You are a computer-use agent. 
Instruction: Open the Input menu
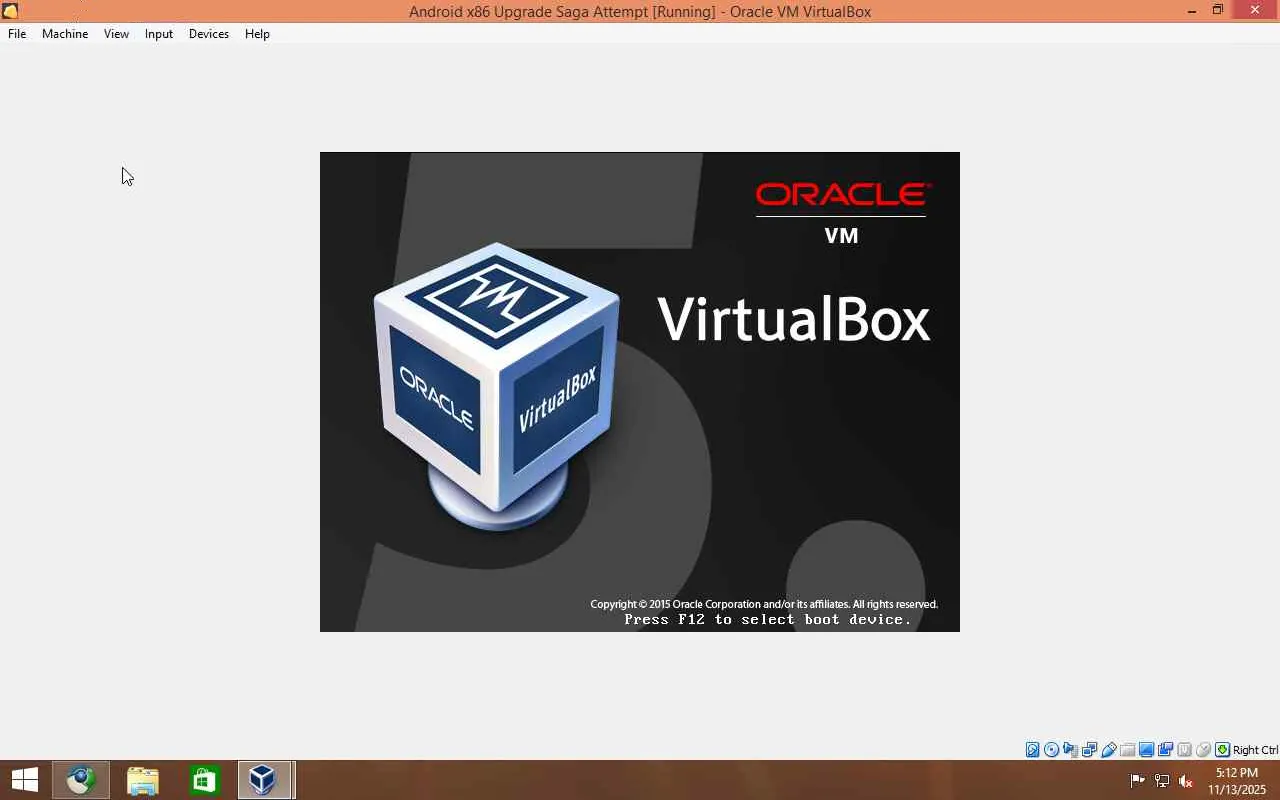pos(158,34)
